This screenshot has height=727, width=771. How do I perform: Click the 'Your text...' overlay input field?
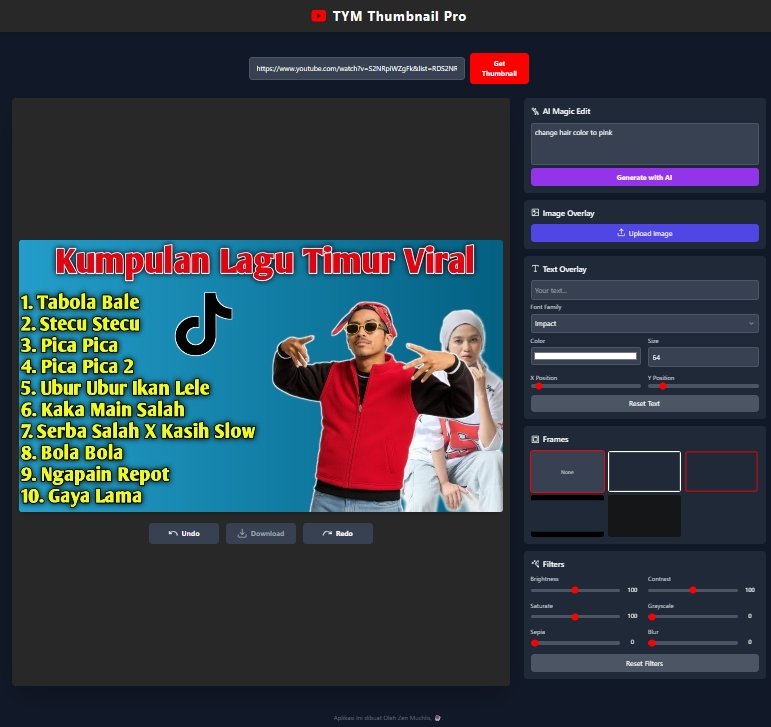tap(644, 290)
